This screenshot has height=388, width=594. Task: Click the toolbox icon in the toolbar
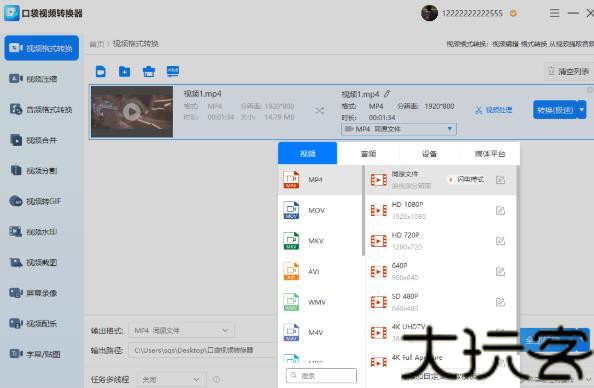click(x=148, y=71)
